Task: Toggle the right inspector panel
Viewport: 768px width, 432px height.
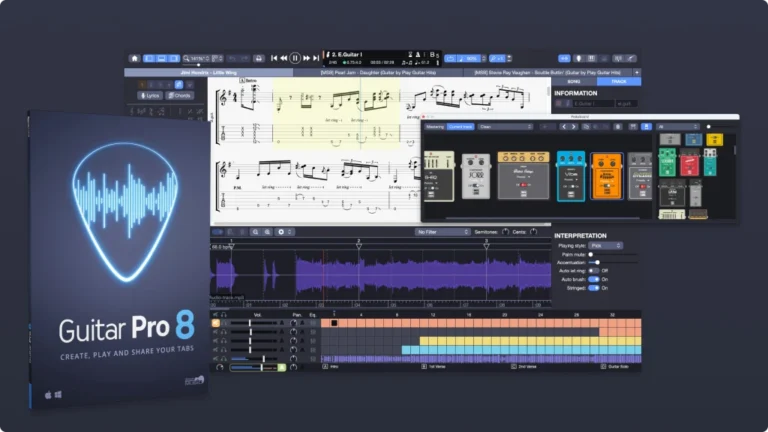Action: pos(174,58)
